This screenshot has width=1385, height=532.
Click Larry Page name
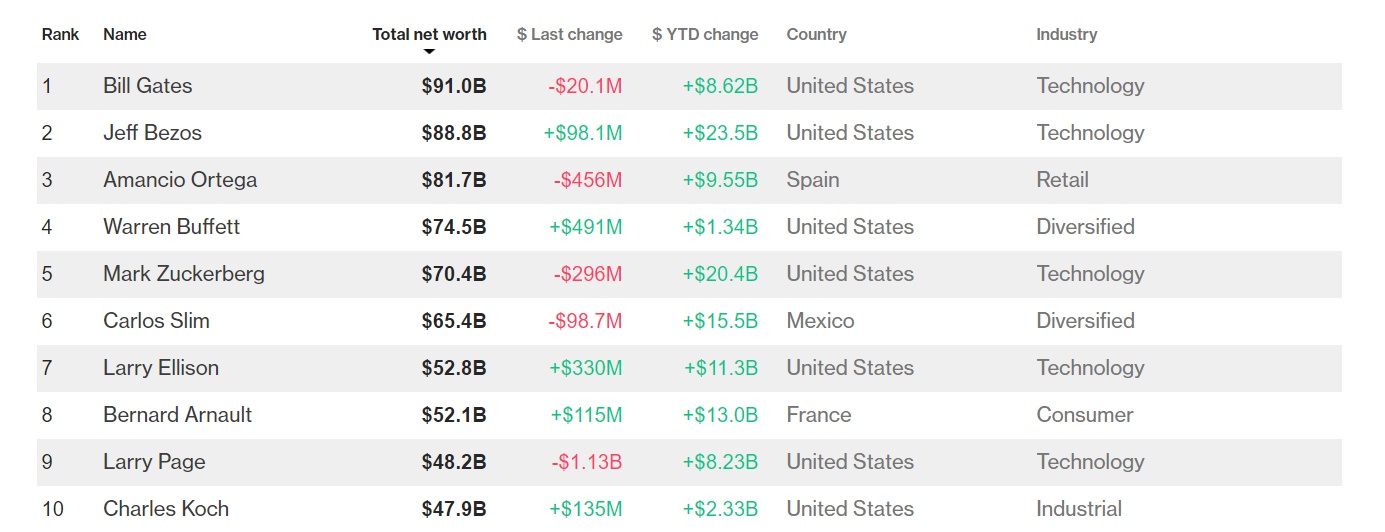154,462
